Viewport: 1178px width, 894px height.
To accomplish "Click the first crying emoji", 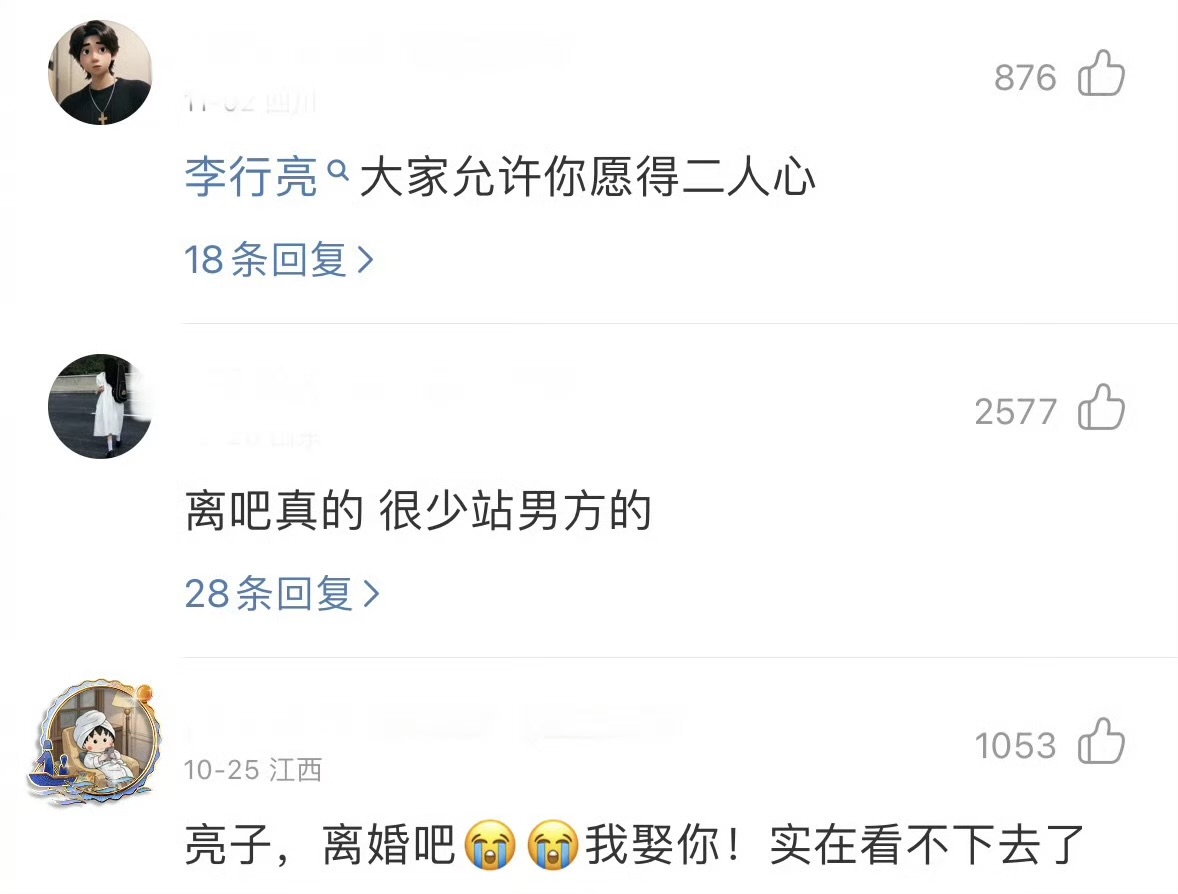I will (490, 845).
